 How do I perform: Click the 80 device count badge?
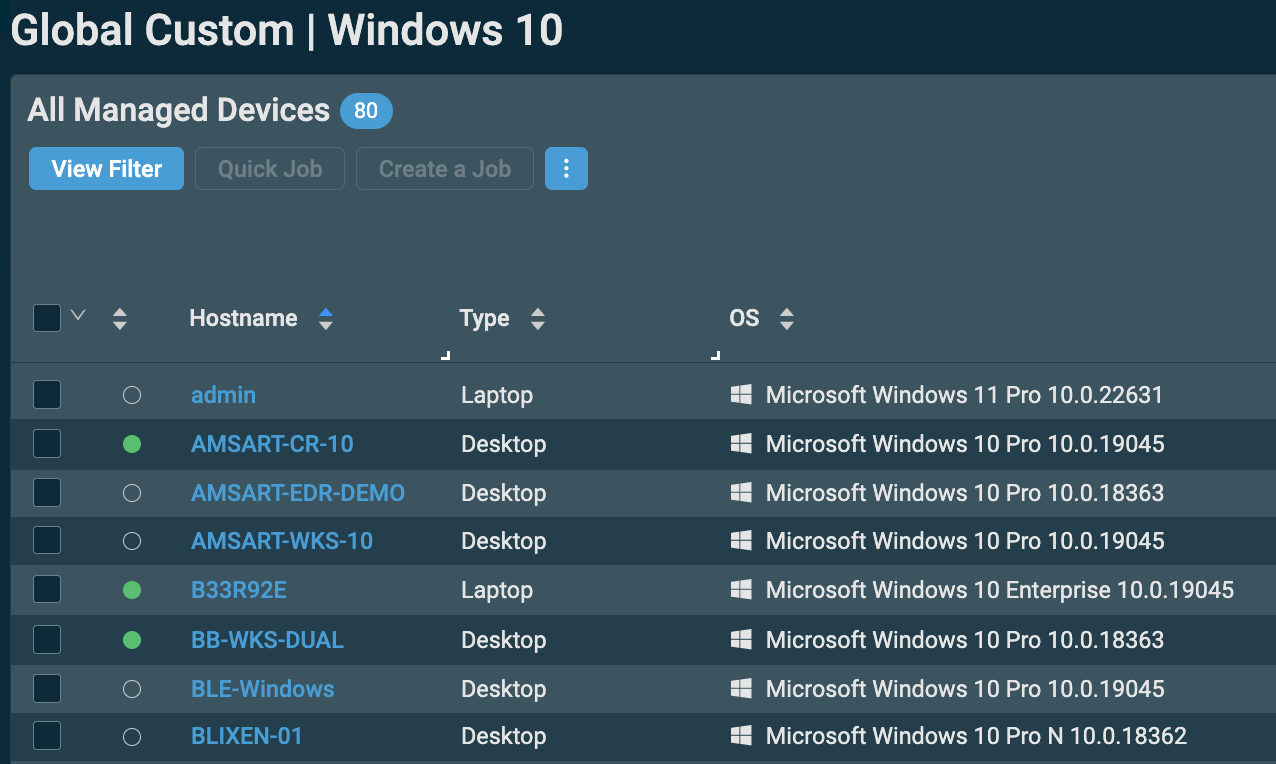coord(366,111)
